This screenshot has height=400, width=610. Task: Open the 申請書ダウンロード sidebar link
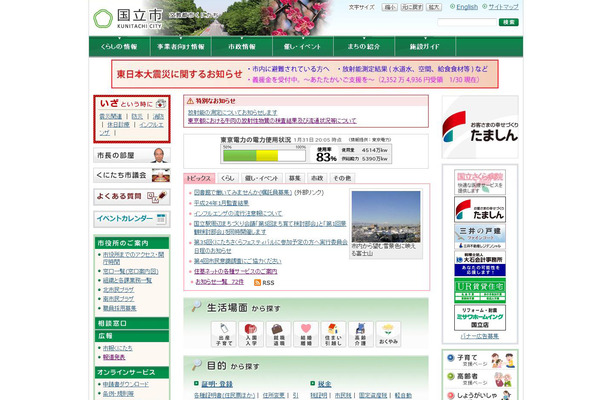126,384
